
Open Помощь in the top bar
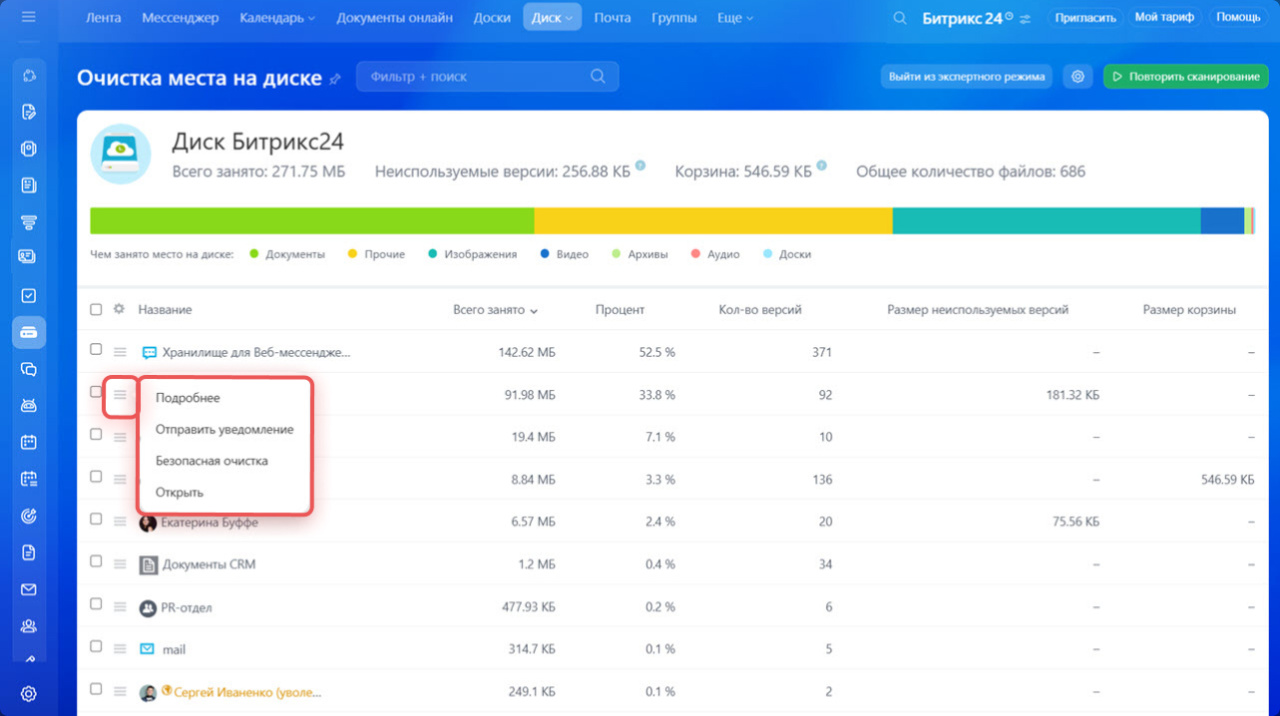click(x=1238, y=18)
